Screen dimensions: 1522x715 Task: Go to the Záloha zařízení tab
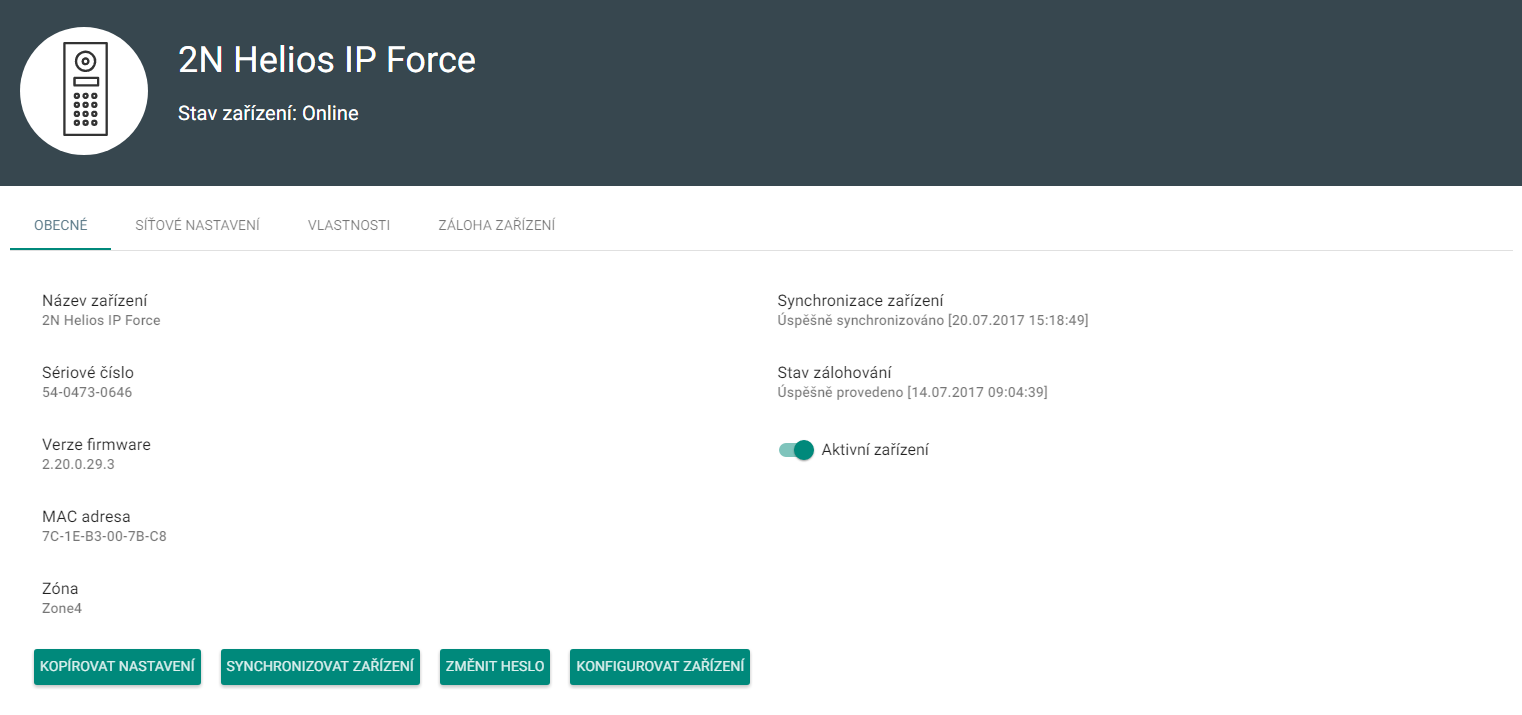[x=497, y=225]
